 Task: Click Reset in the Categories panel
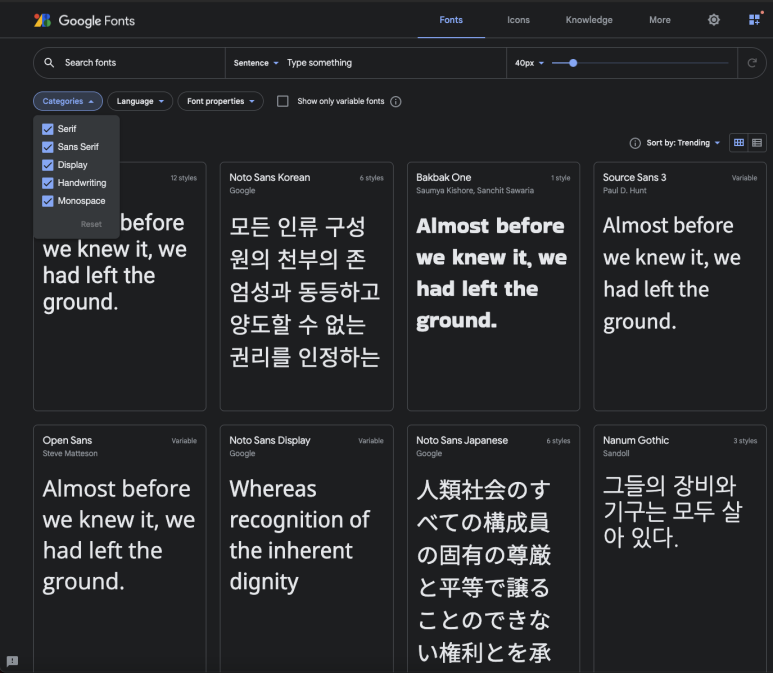coord(91,224)
